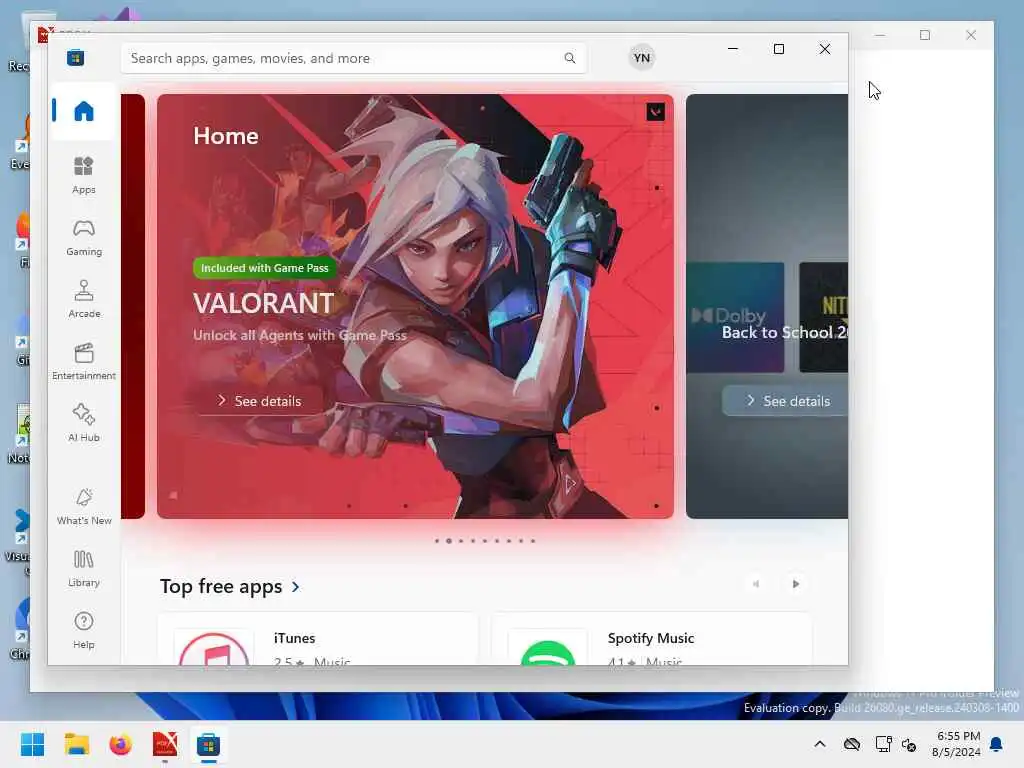Expand Top free apps chevron
This screenshot has width=1024, height=768.
pyautogui.click(x=296, y=587)
